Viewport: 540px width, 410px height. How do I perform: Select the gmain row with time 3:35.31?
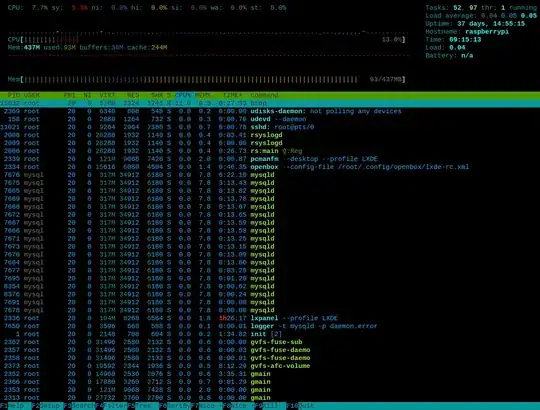[x=270, y=374]
